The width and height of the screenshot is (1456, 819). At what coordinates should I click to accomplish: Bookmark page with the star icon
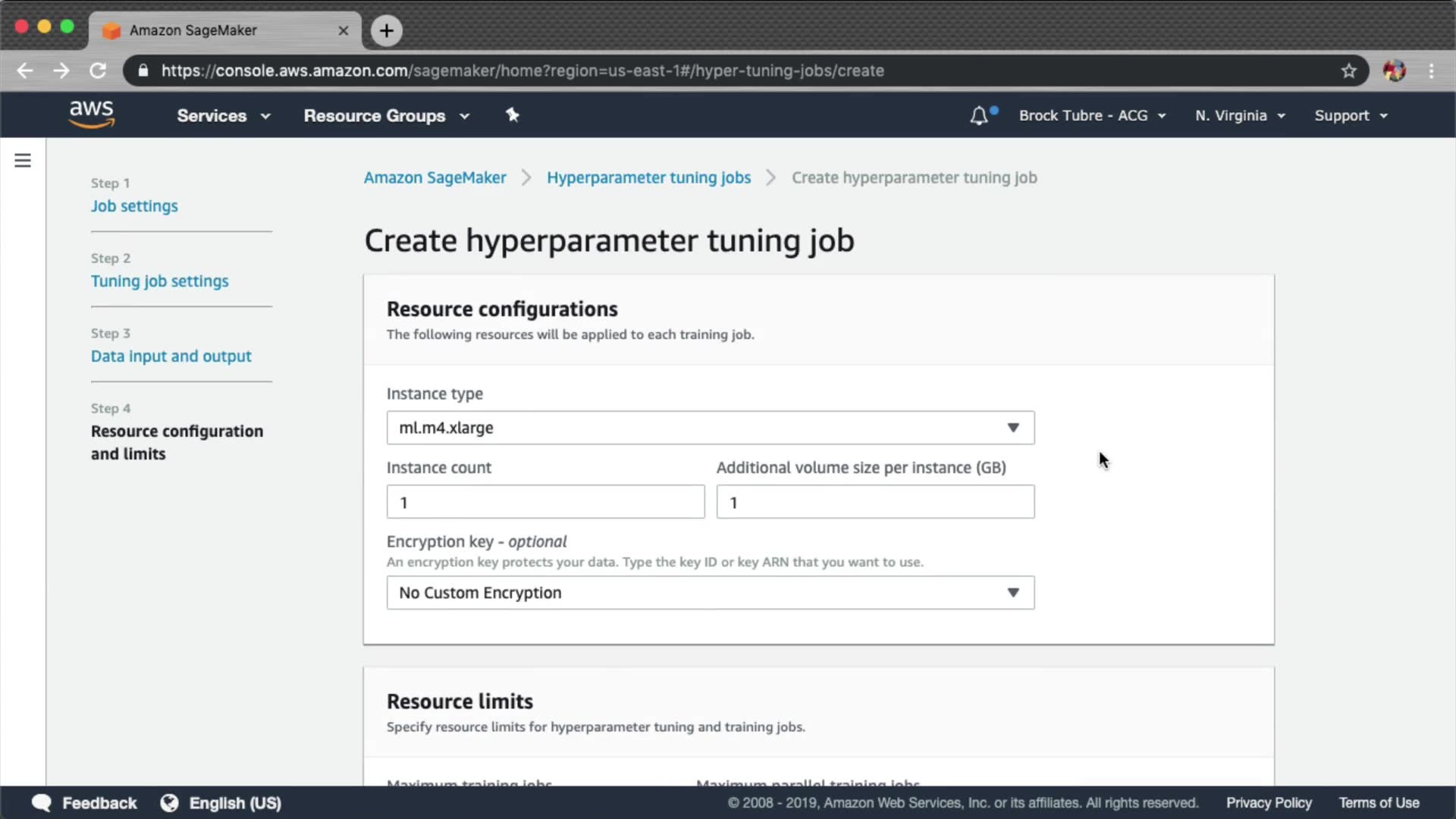coord(1348,71)
